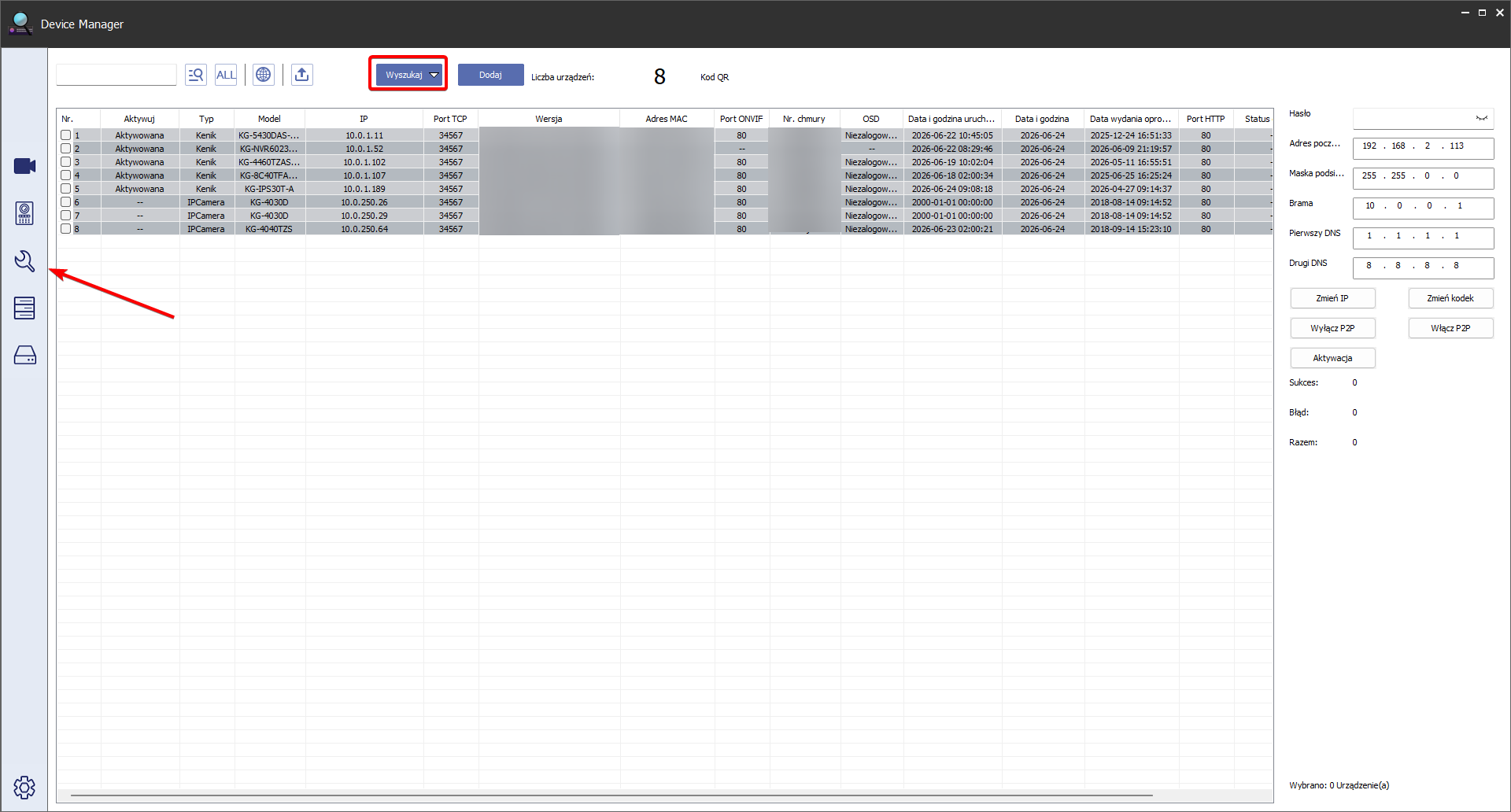
Task: Sort by the Typ column header
Action: pyautogui.click(x=206, y=119)
